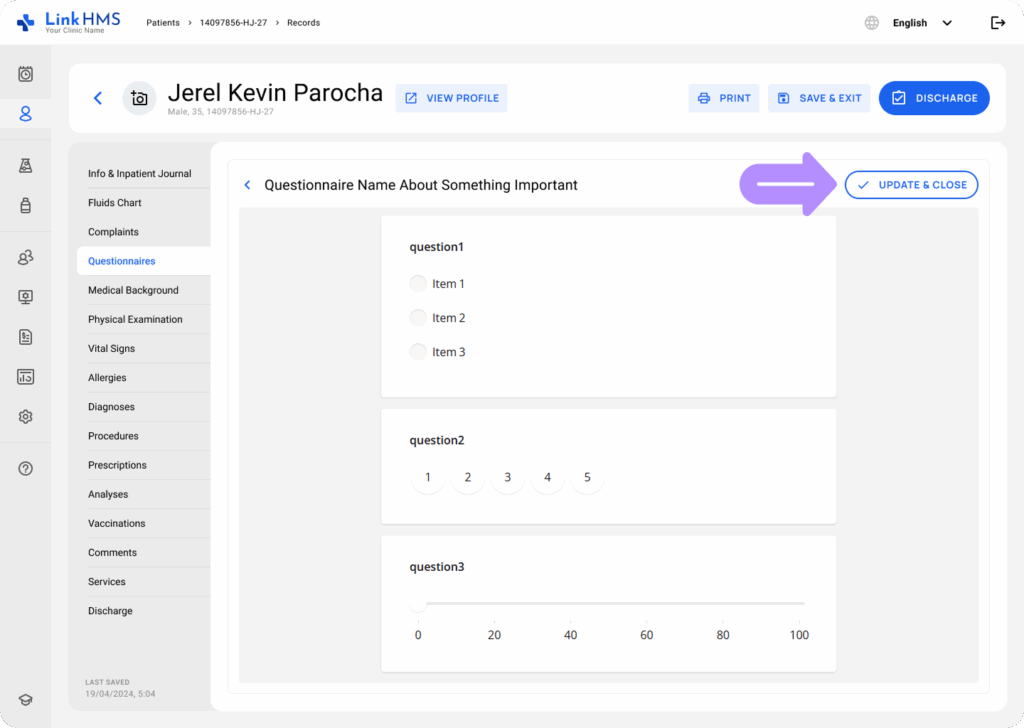Image resolution: width=1024 pixels, height=728 pixels.
Task: Choose rating 4 for question2
Action: coord(547,478)
